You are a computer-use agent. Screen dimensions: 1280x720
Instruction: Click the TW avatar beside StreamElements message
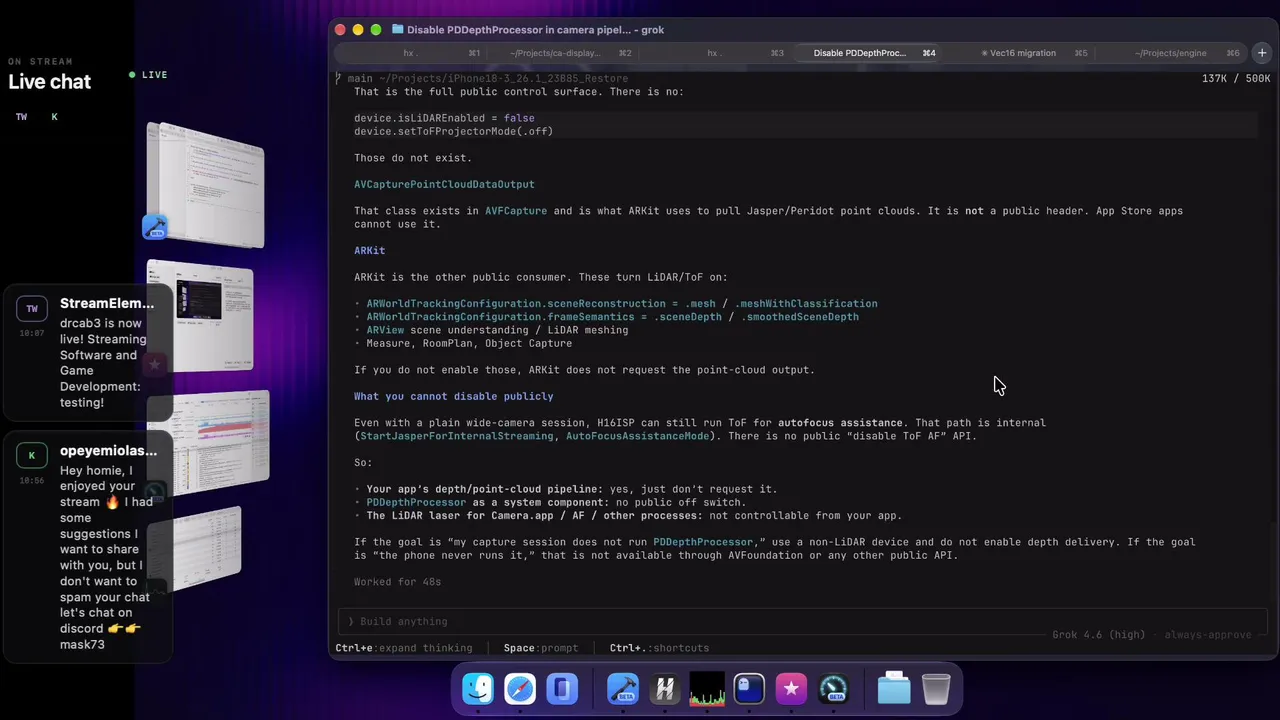click(32, 309)
